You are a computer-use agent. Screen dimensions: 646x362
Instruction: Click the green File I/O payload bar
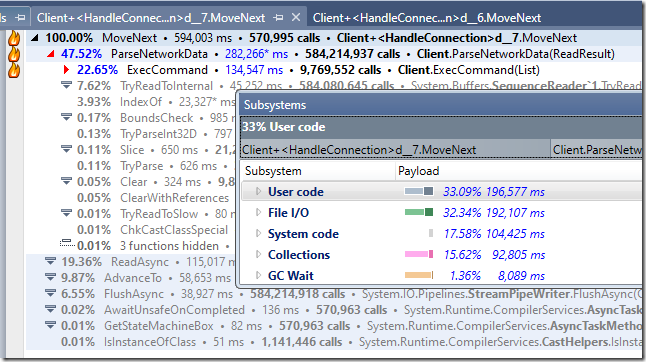[419, 212]
